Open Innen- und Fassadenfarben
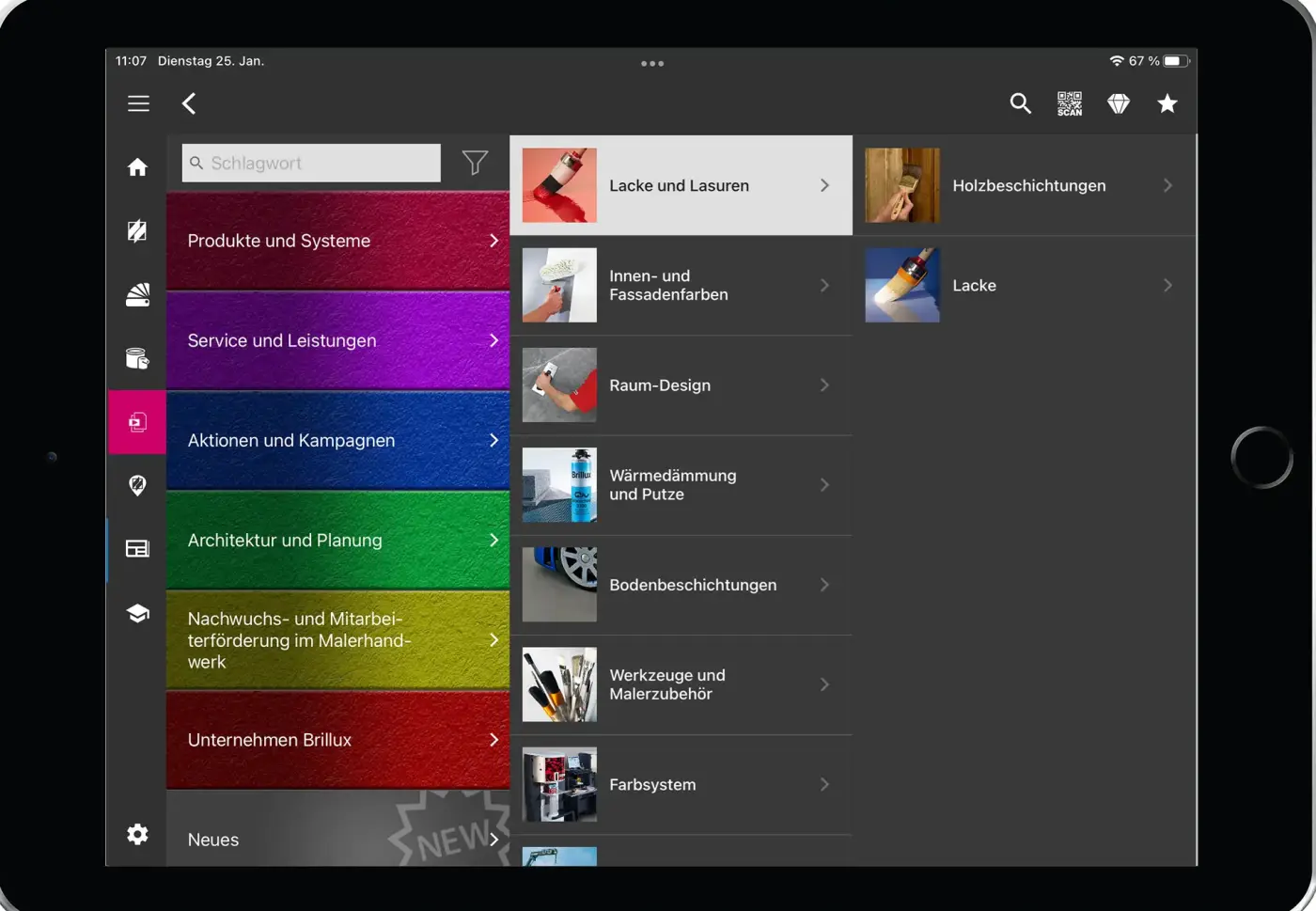Screen dimensions: 1316x911 click(x=681, y=285)
